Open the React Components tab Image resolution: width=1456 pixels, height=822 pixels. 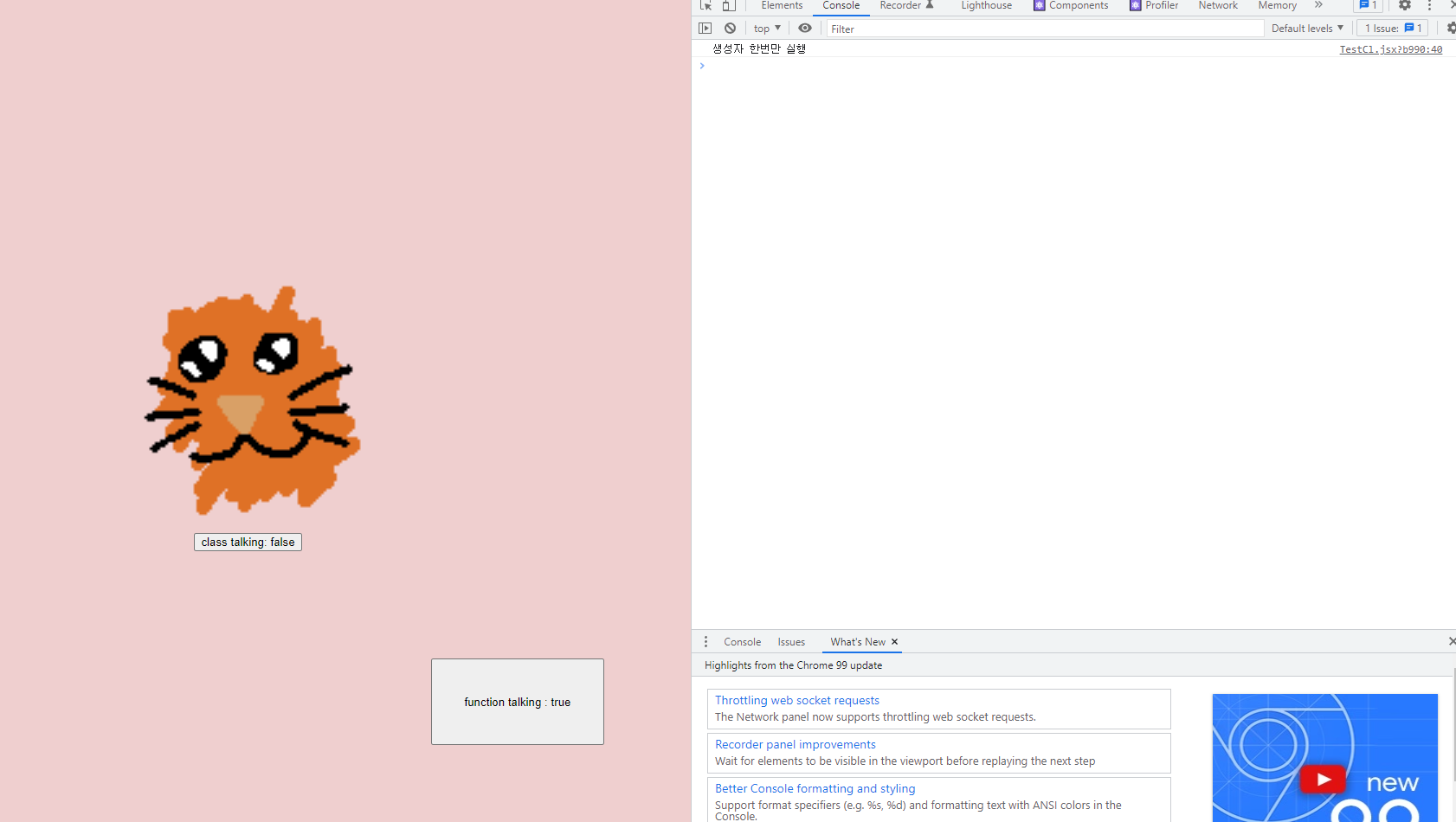pyautogui.click(x=1071, y=5)
